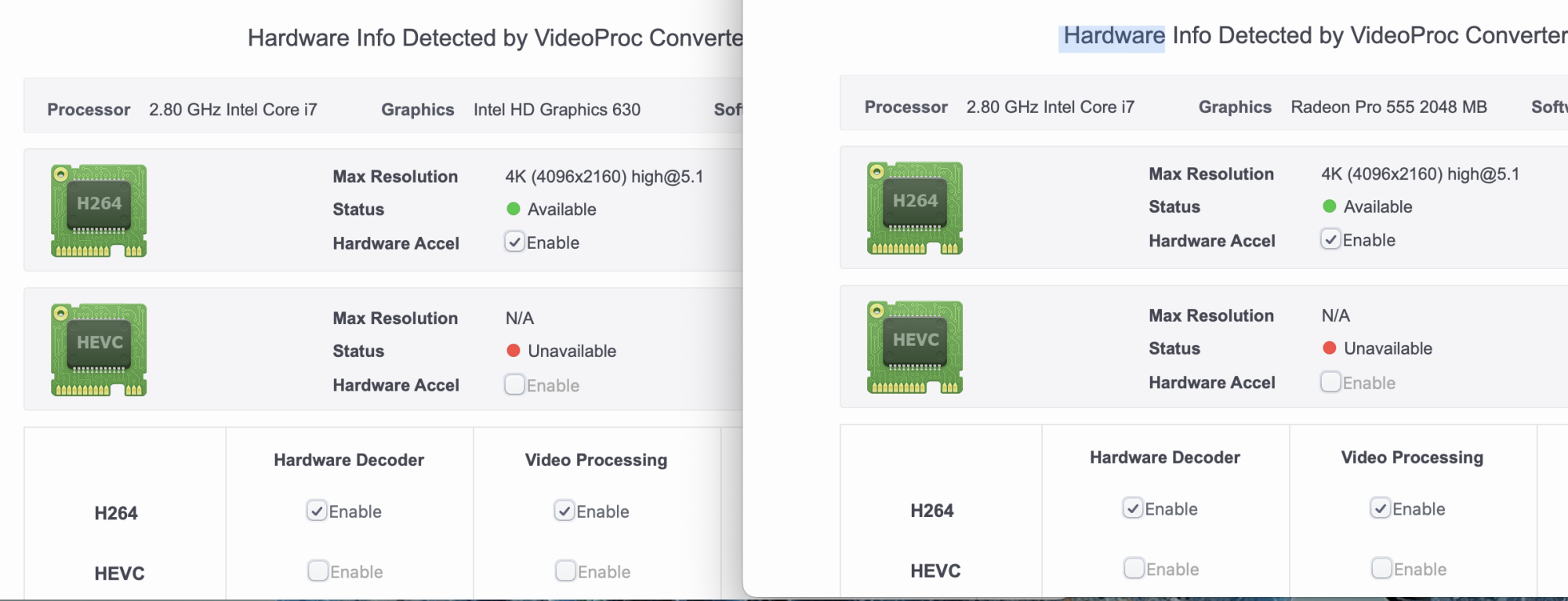The width and height of the screenshot is (1568, 601).
Task: Toggle H264 Hardware Accel Enable in Intel window
Action: (514, 242)
